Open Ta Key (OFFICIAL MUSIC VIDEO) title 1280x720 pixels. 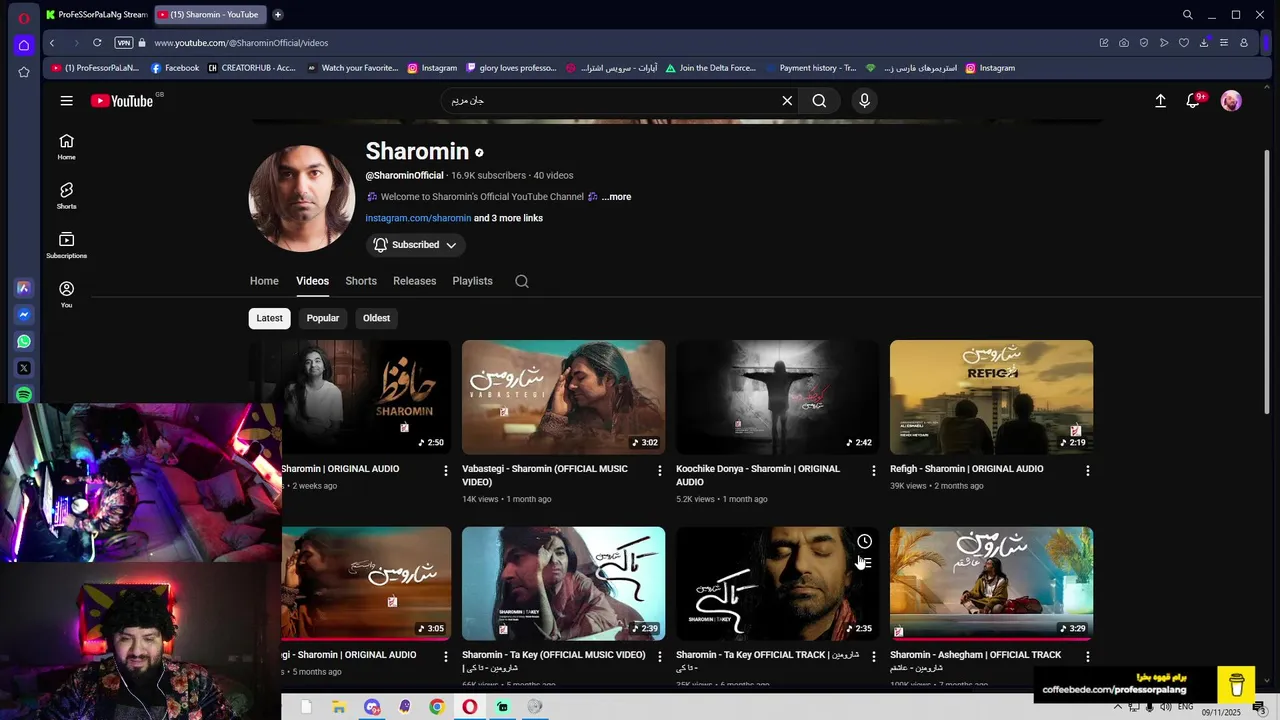click(x=554, y=661)
